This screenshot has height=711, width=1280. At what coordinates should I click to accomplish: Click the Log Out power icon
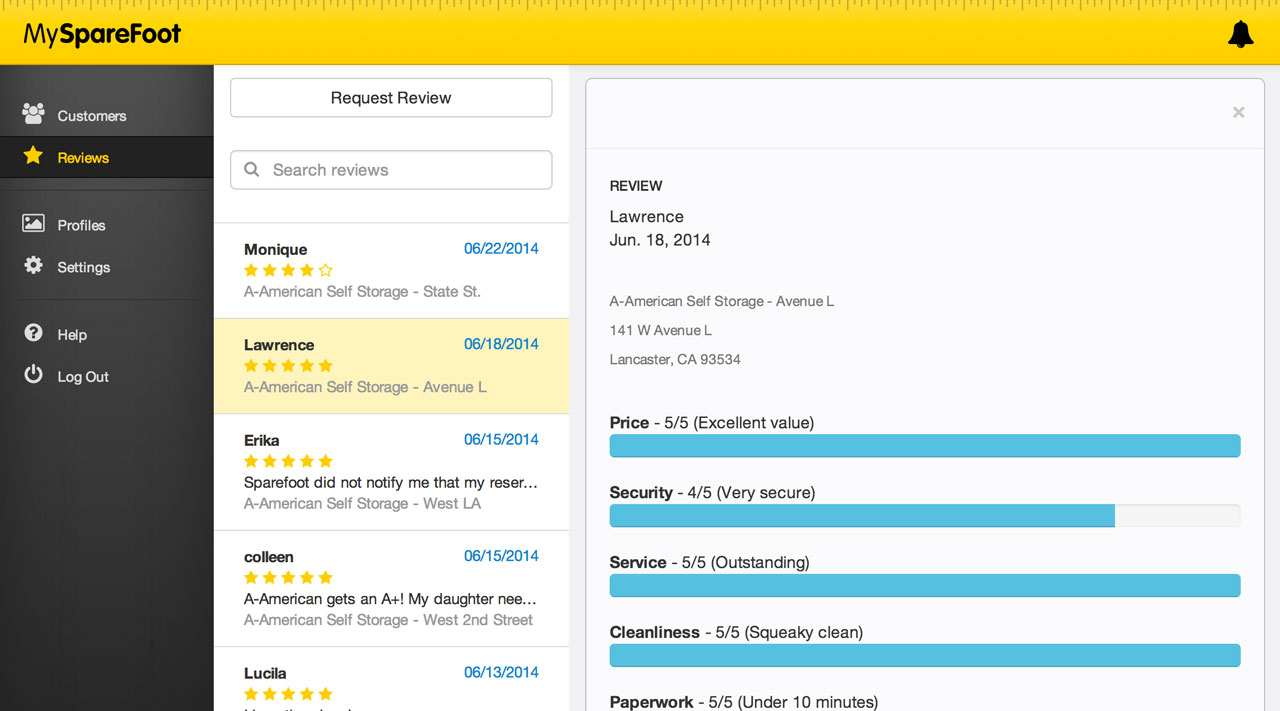[x=33, y=375]
